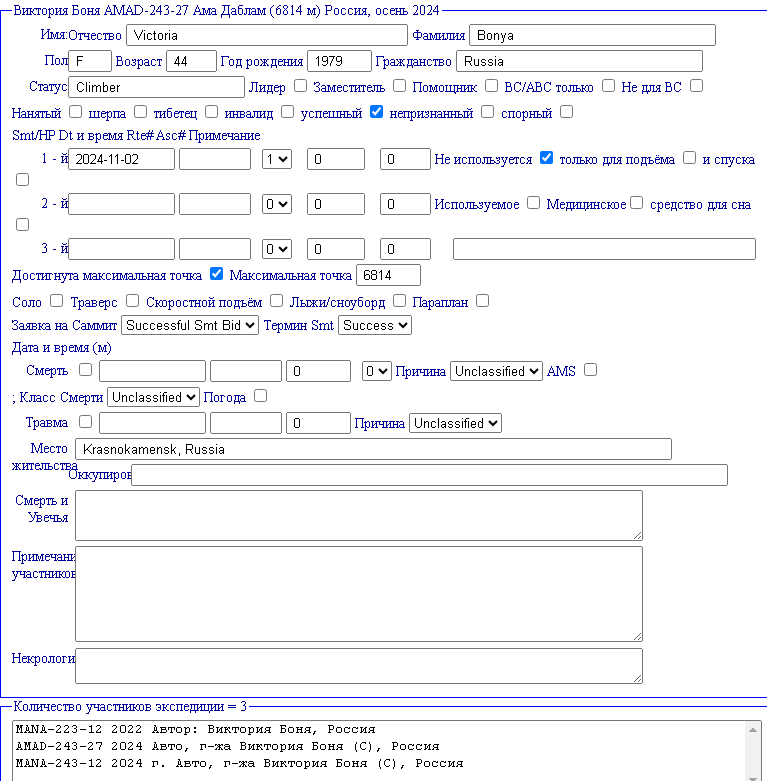Tick the Соло checkbox
767x781 pixels.
[x=56, y=301]
